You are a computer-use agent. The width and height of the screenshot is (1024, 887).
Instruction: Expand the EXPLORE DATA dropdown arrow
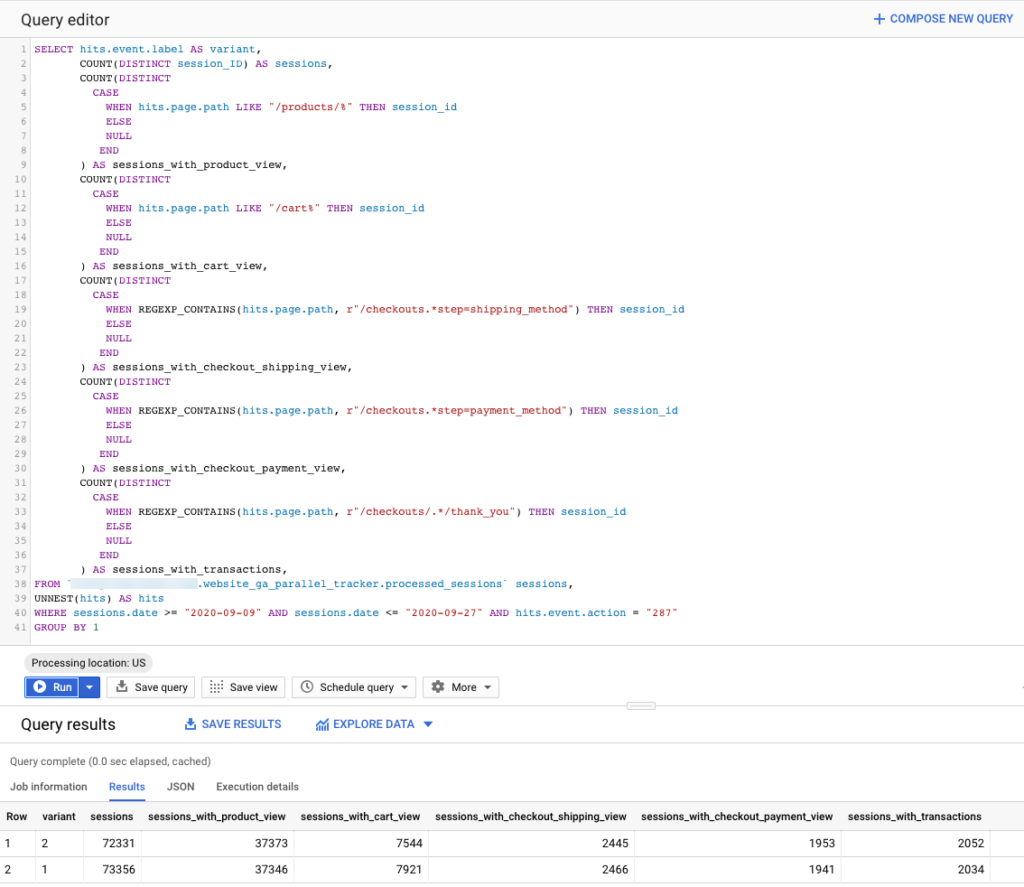tap(430, 724)
